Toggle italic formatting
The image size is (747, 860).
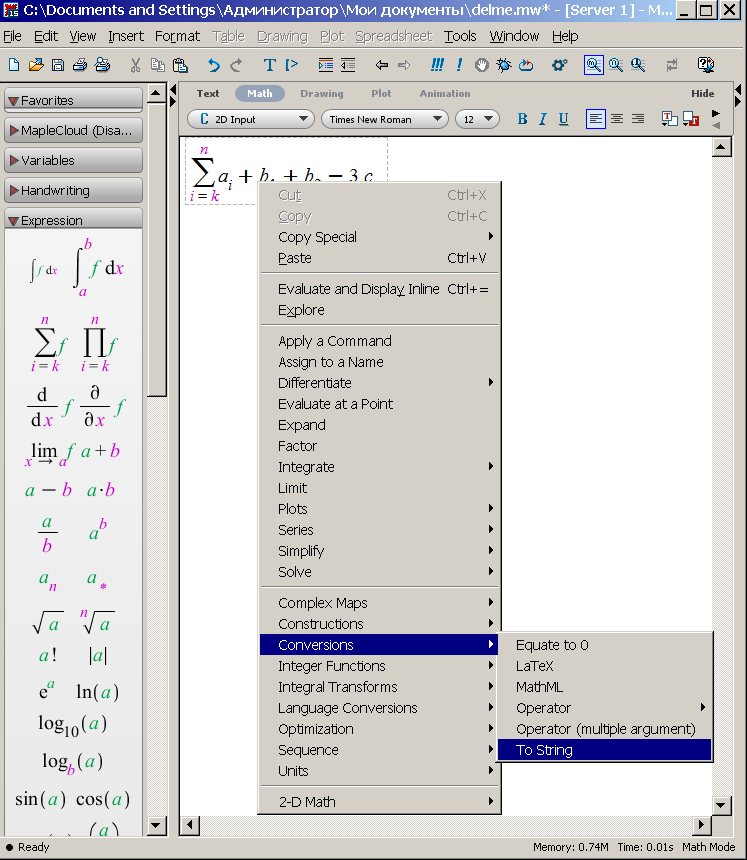(x=542, y=119)
